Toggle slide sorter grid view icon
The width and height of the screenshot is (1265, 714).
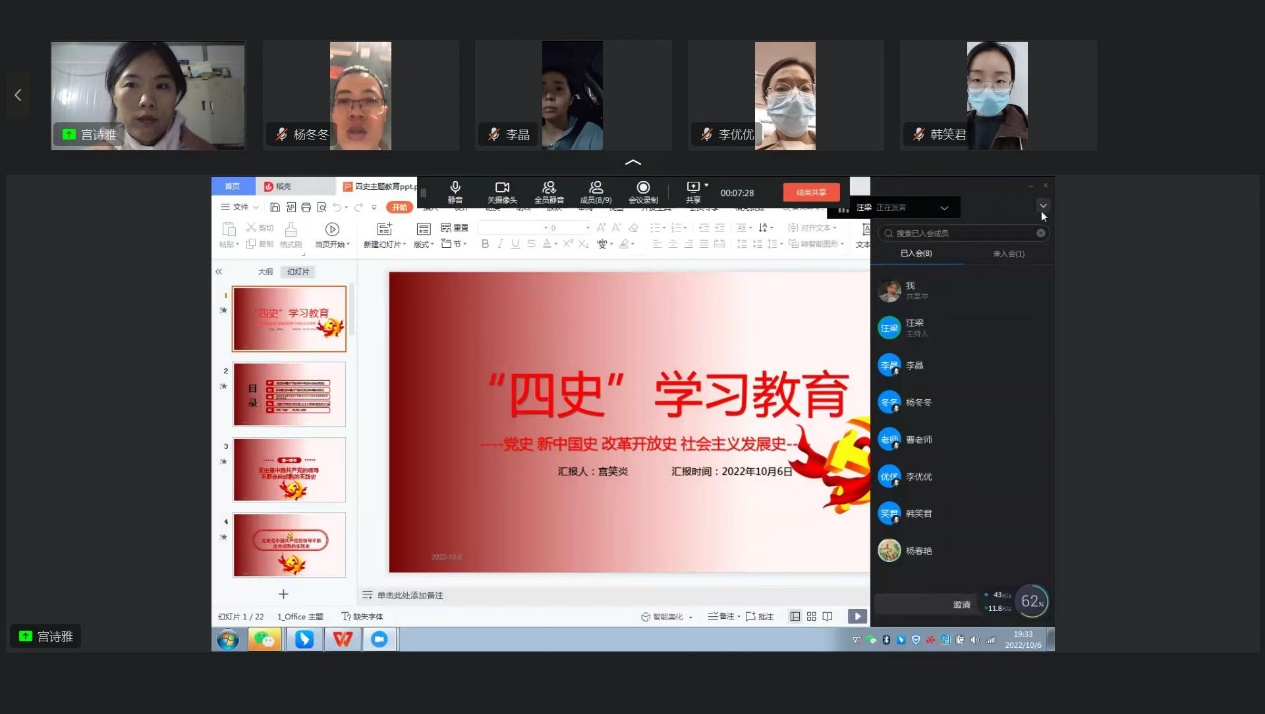pos(811,617)
